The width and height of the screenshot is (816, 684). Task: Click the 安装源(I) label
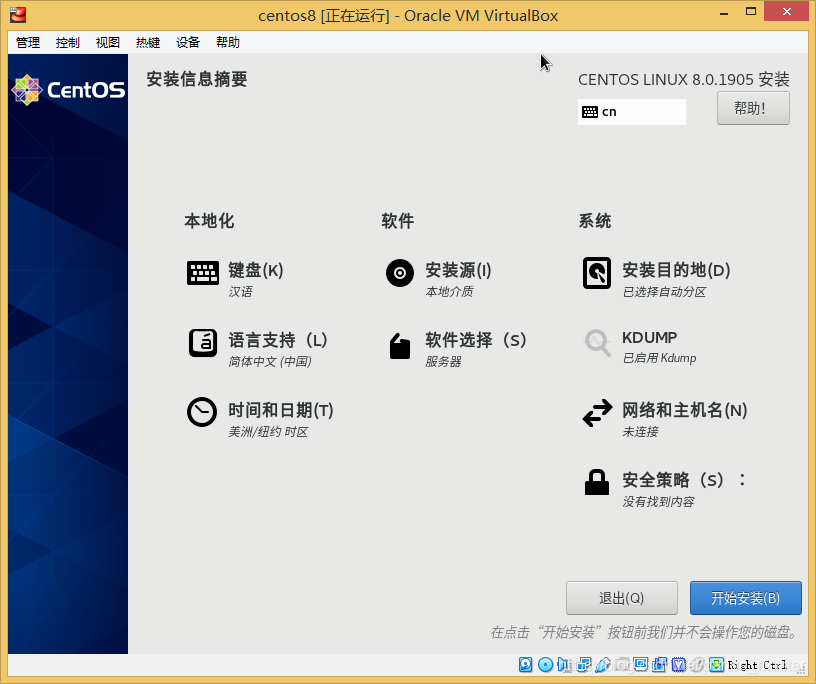[x=458, y=270]
